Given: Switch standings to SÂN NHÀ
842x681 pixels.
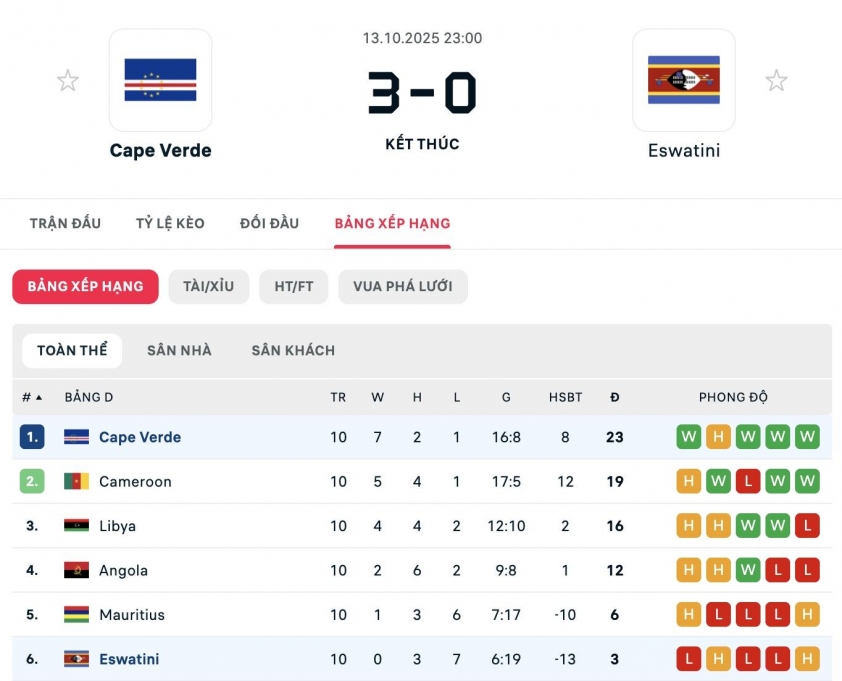Looking at the screenshot, I should tap(179, 351).
